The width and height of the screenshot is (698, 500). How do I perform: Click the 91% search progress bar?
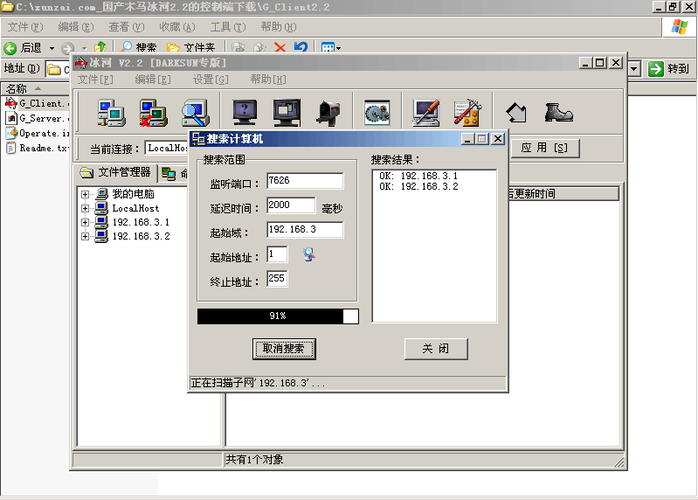pos(278,316)
